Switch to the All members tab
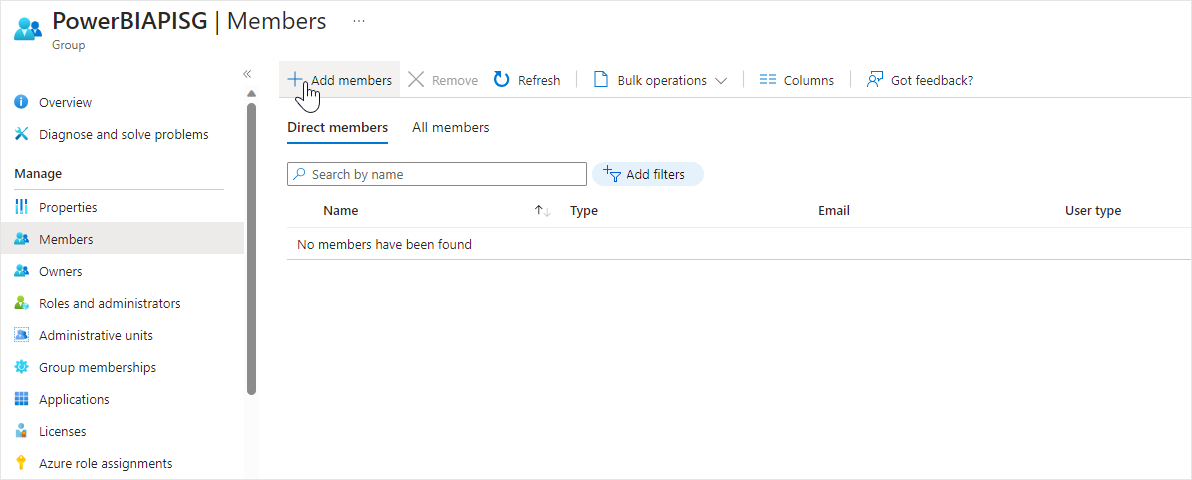Viewport: 1192px width, 480px height. (450, 128)
